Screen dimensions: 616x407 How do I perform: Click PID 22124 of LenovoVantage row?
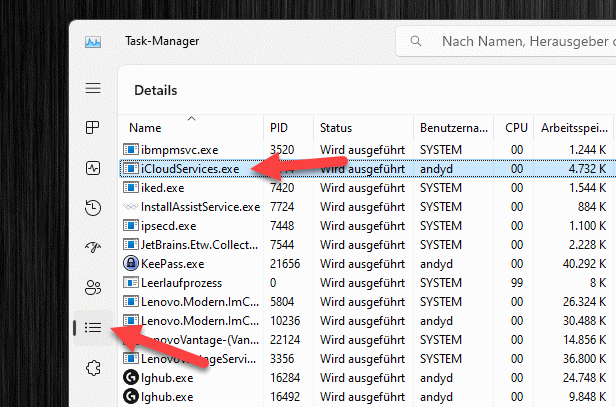pyautogui.click(x=285, y=340)
